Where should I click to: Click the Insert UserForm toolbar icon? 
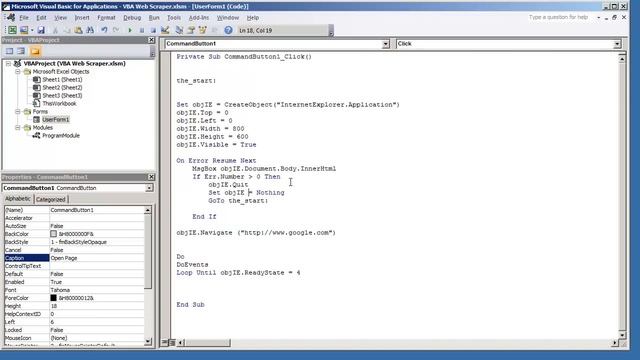pyautogui.click(x=24, y=30)
